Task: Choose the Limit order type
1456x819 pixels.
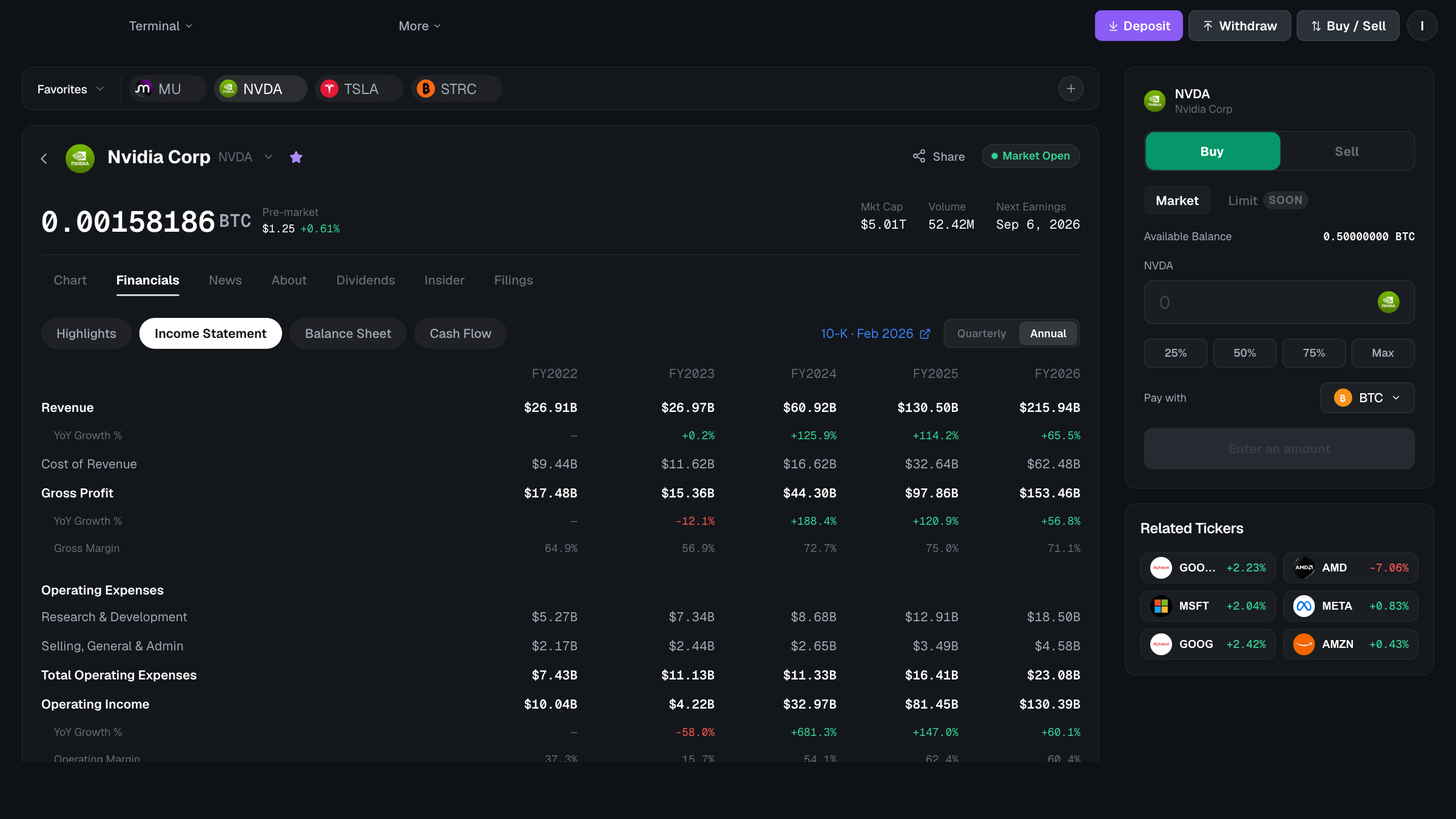Action: 1267,200
